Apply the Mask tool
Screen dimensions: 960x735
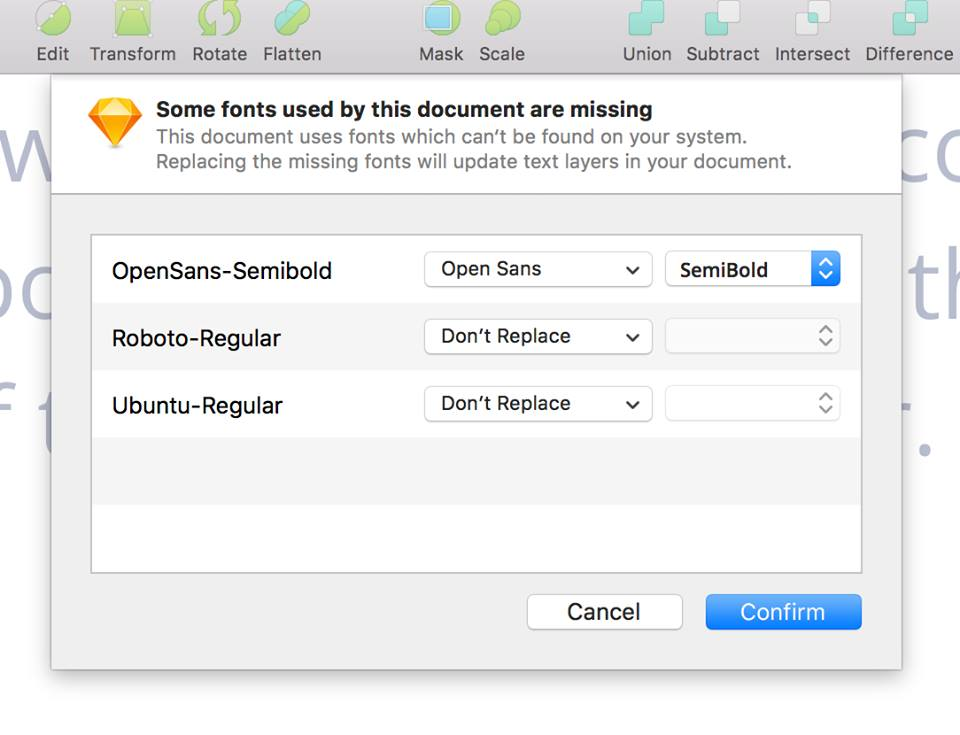tap(441, 18)
